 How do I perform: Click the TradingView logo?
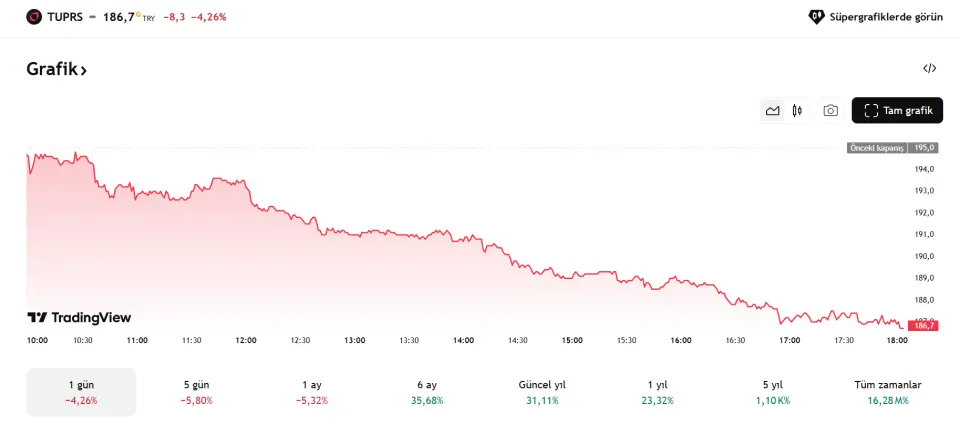pos(79,317)
